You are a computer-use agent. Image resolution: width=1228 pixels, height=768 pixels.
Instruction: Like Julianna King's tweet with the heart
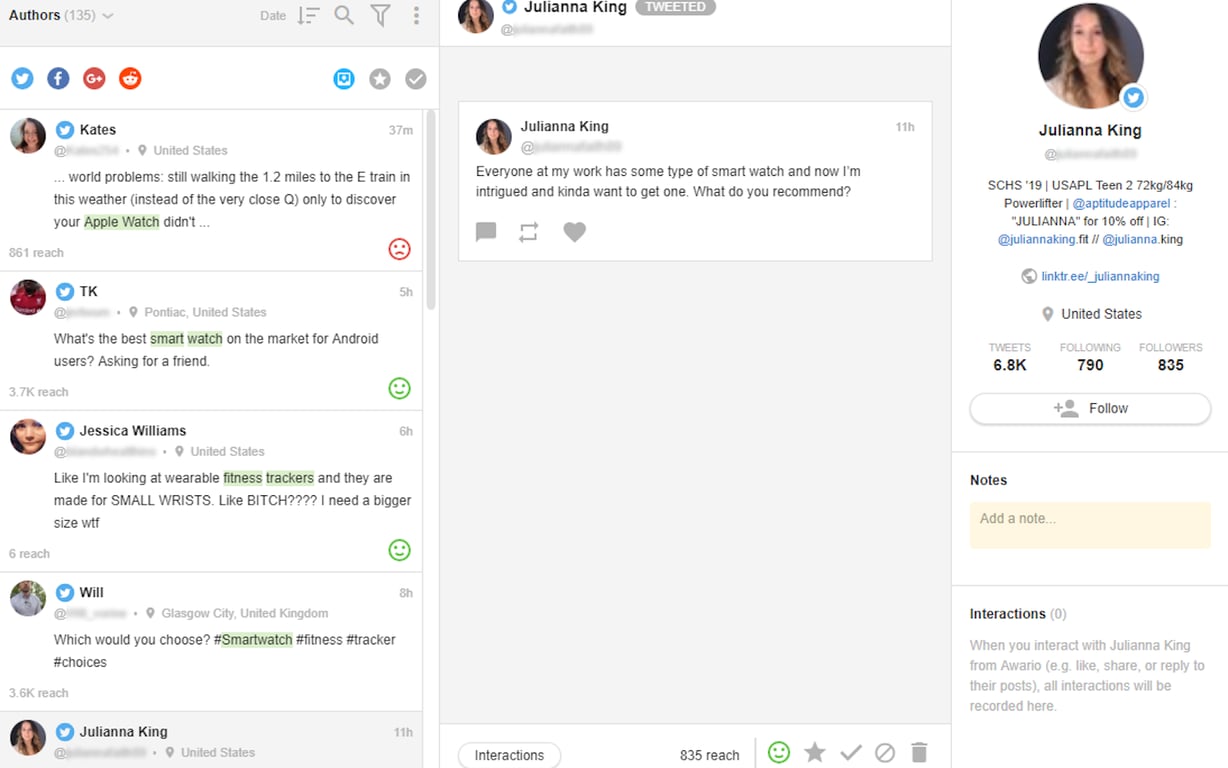(x=574, y=232)
